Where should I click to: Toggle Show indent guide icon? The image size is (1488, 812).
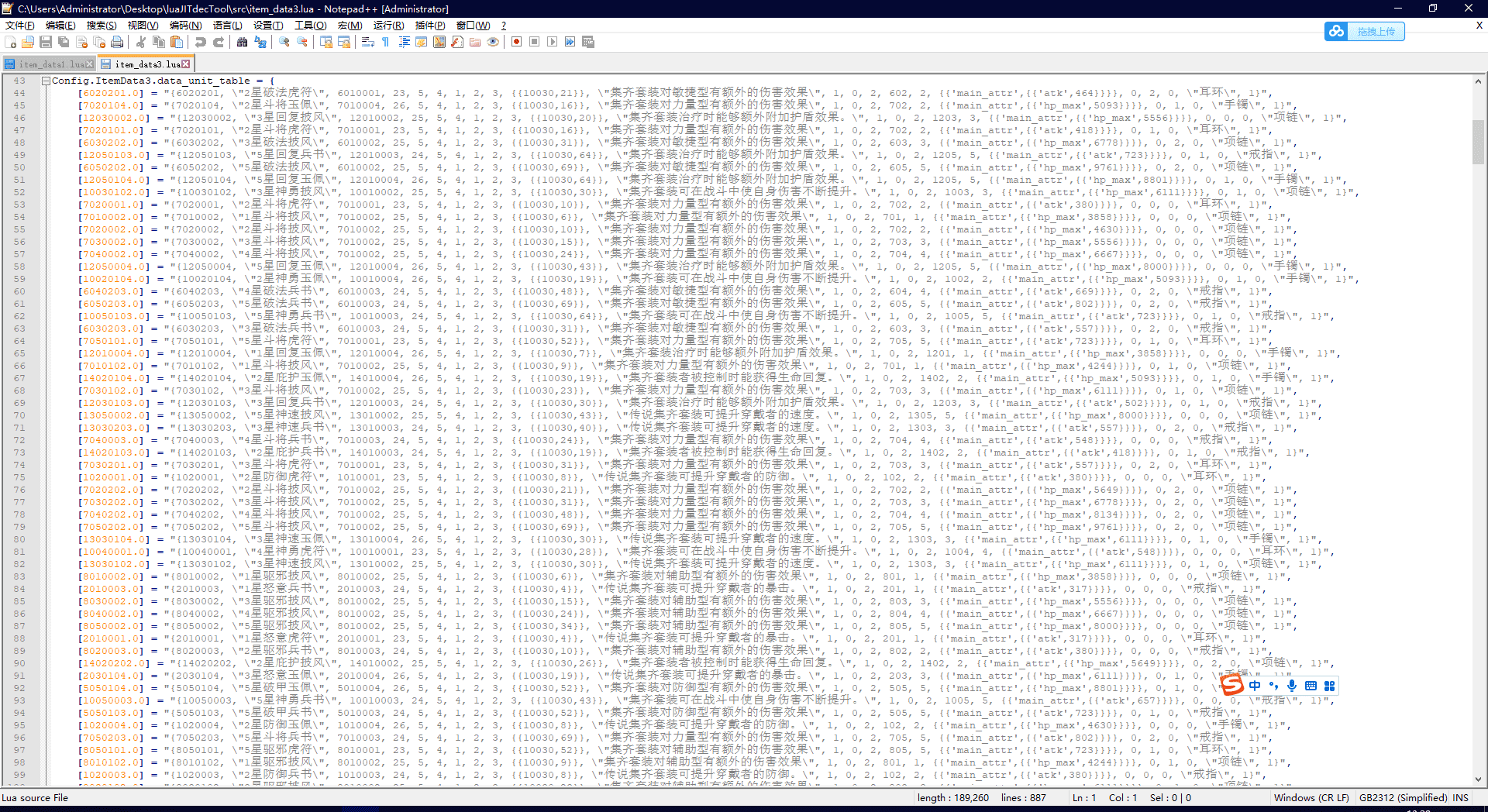point(404,42)
